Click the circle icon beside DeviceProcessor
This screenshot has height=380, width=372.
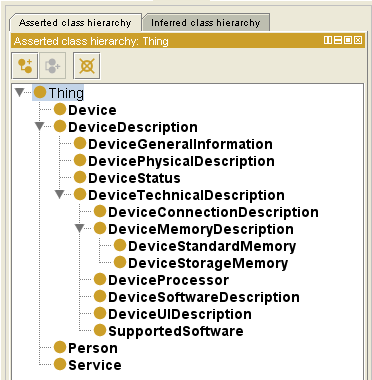(100, 279)
